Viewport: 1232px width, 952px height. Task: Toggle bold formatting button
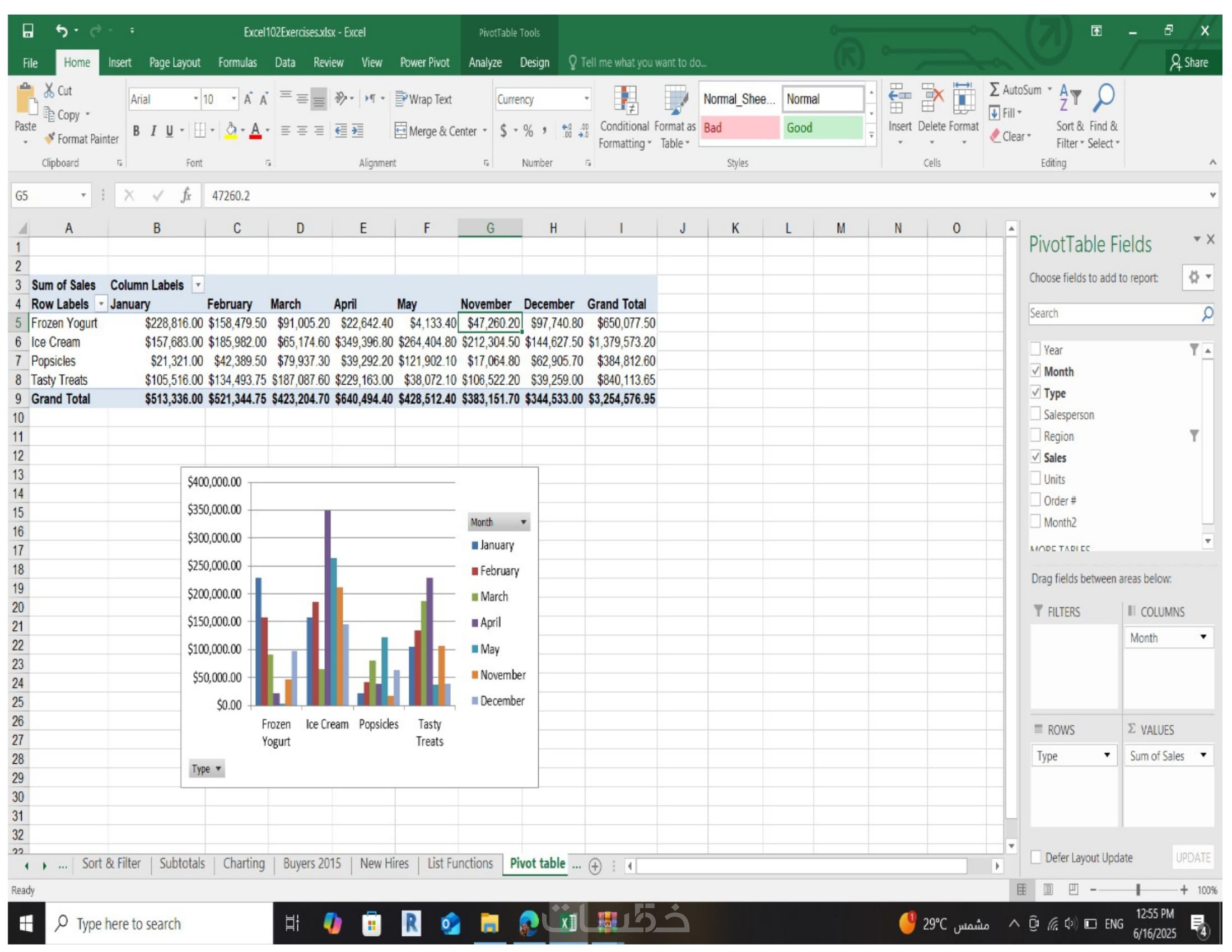click(x=136, y=131)
